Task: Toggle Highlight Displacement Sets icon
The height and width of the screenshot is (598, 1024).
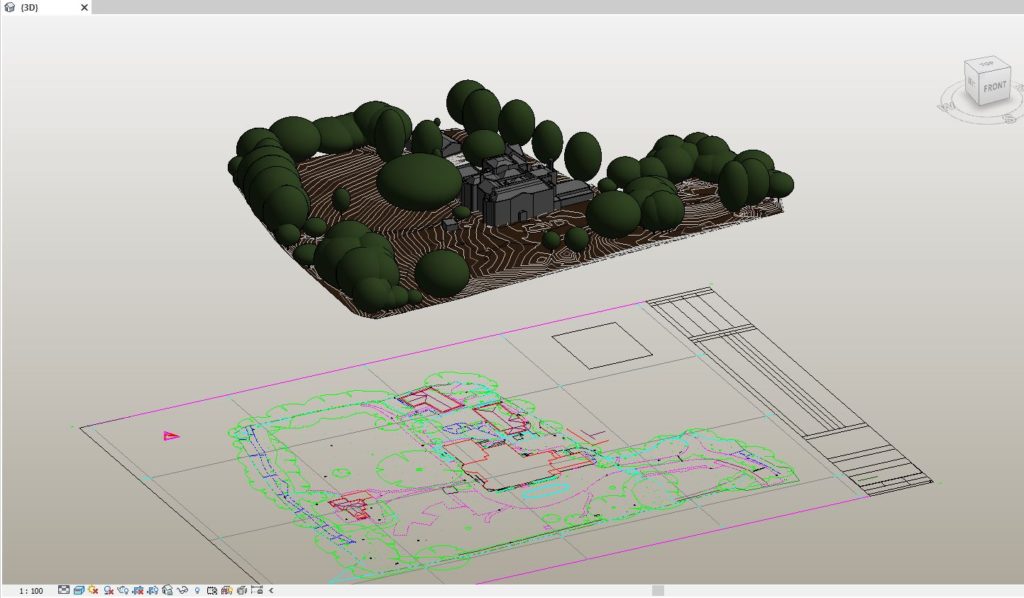Action: click(x=242, y=590)
